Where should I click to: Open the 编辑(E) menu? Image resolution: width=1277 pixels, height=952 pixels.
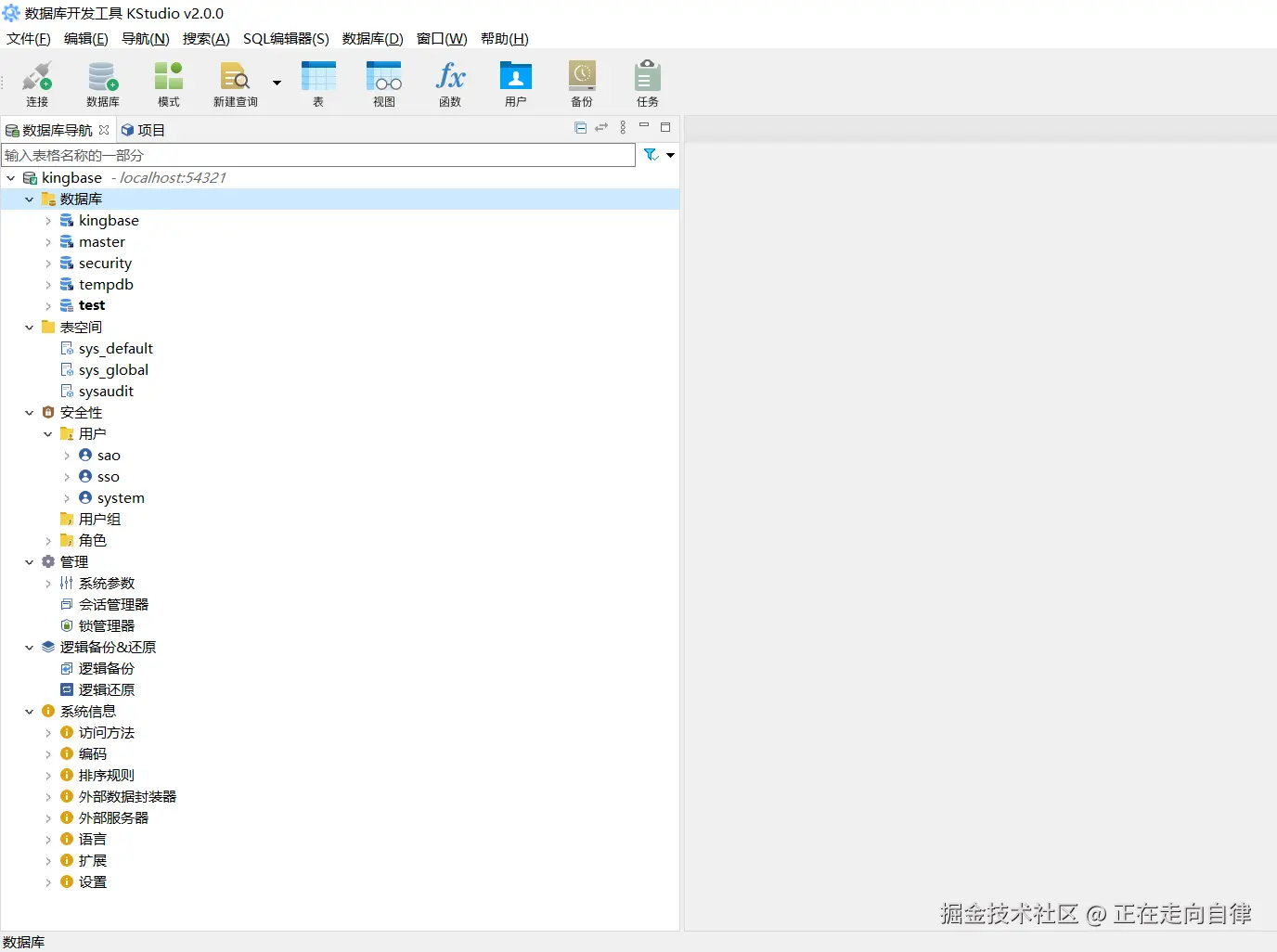click(86, 38)
